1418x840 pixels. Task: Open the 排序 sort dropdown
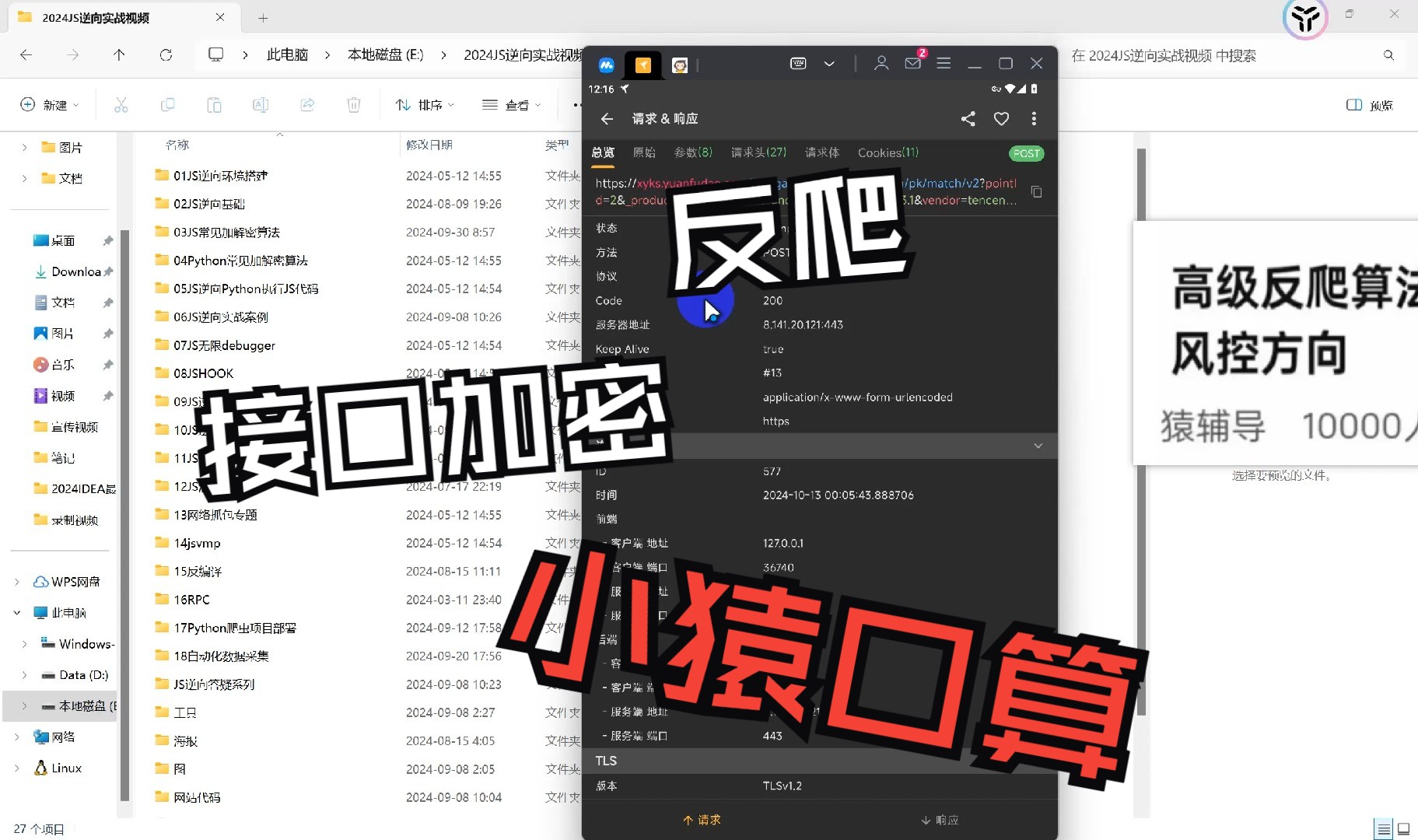coord(425,105)
